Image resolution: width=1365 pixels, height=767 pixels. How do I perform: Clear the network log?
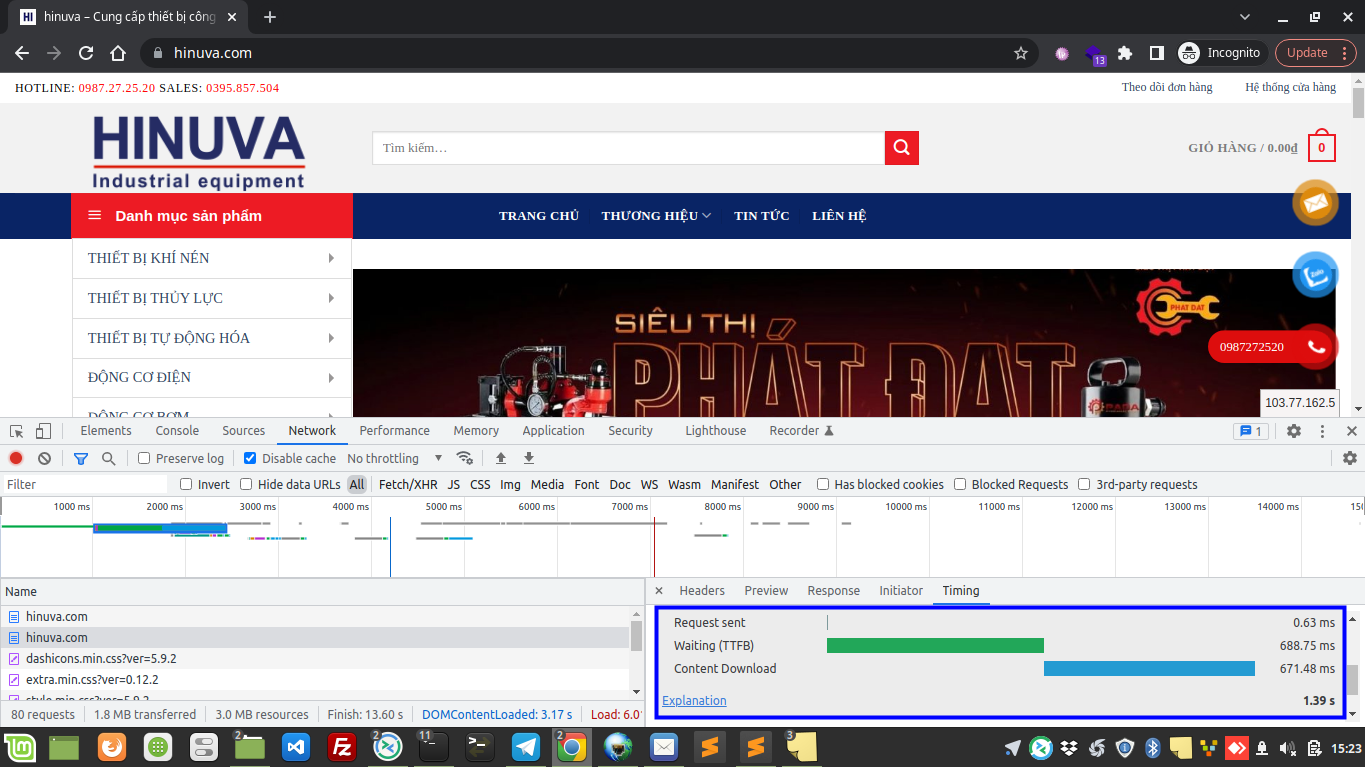44,458
